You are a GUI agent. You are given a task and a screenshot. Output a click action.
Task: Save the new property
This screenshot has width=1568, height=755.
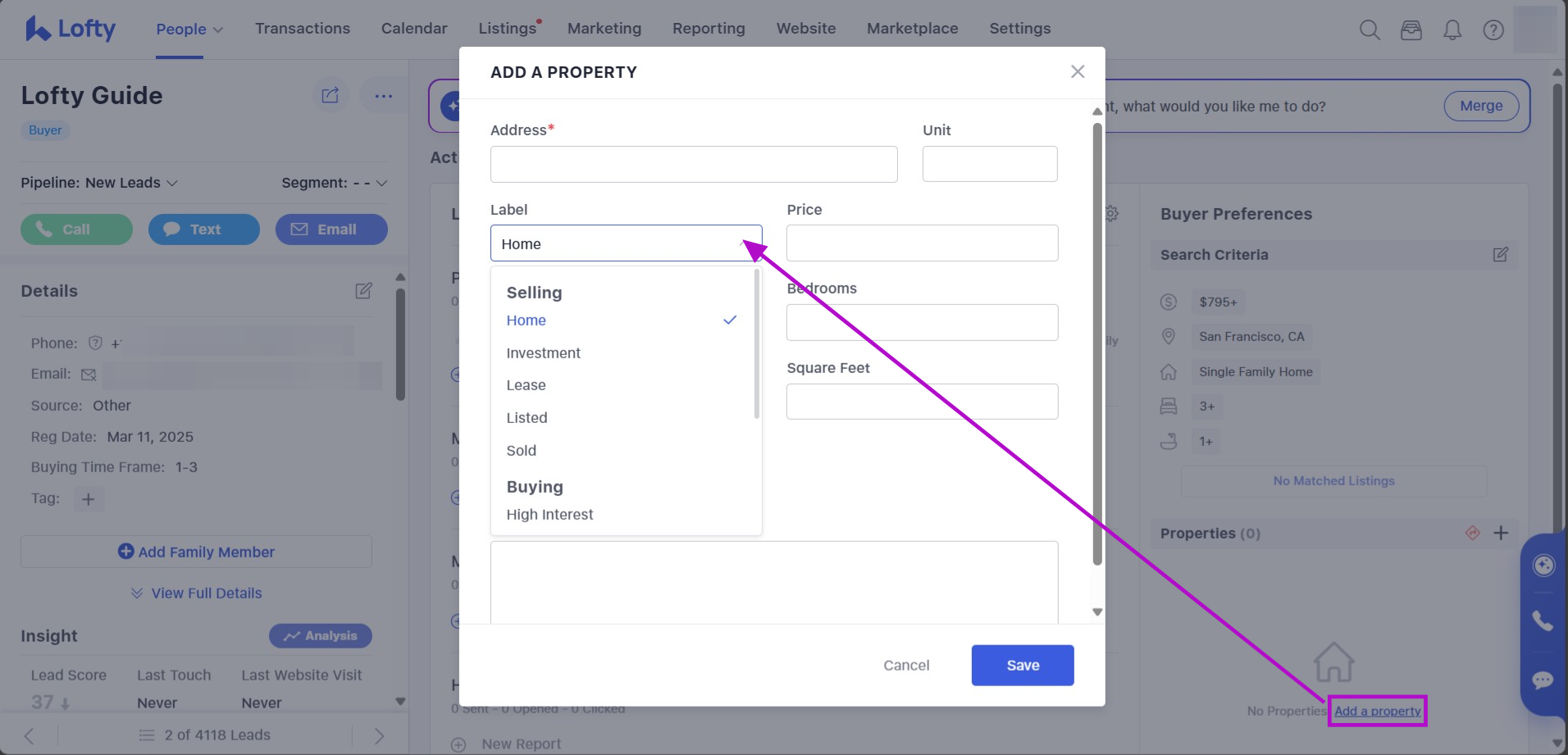click(x=1022, y=665)
